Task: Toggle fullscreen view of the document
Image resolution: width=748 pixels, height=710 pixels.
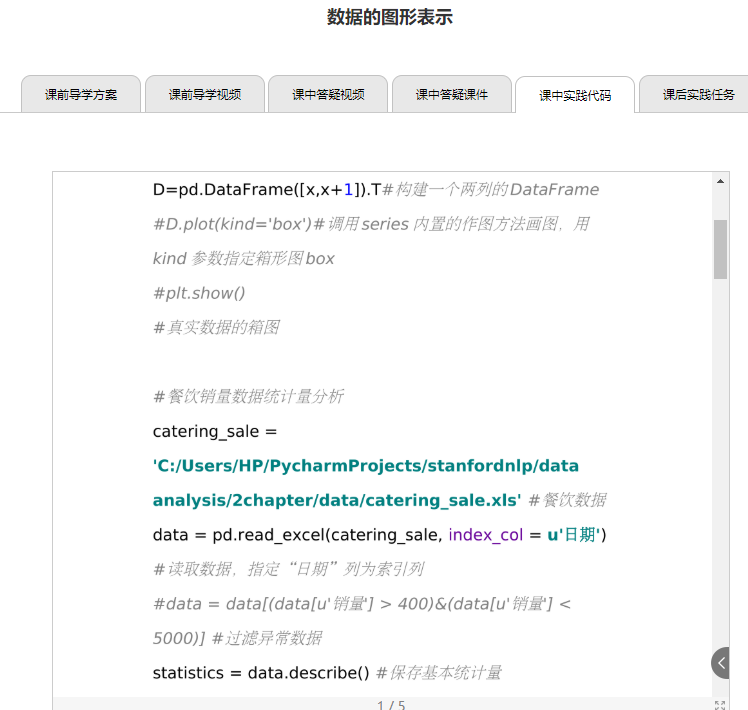Action: coord(720,705)
